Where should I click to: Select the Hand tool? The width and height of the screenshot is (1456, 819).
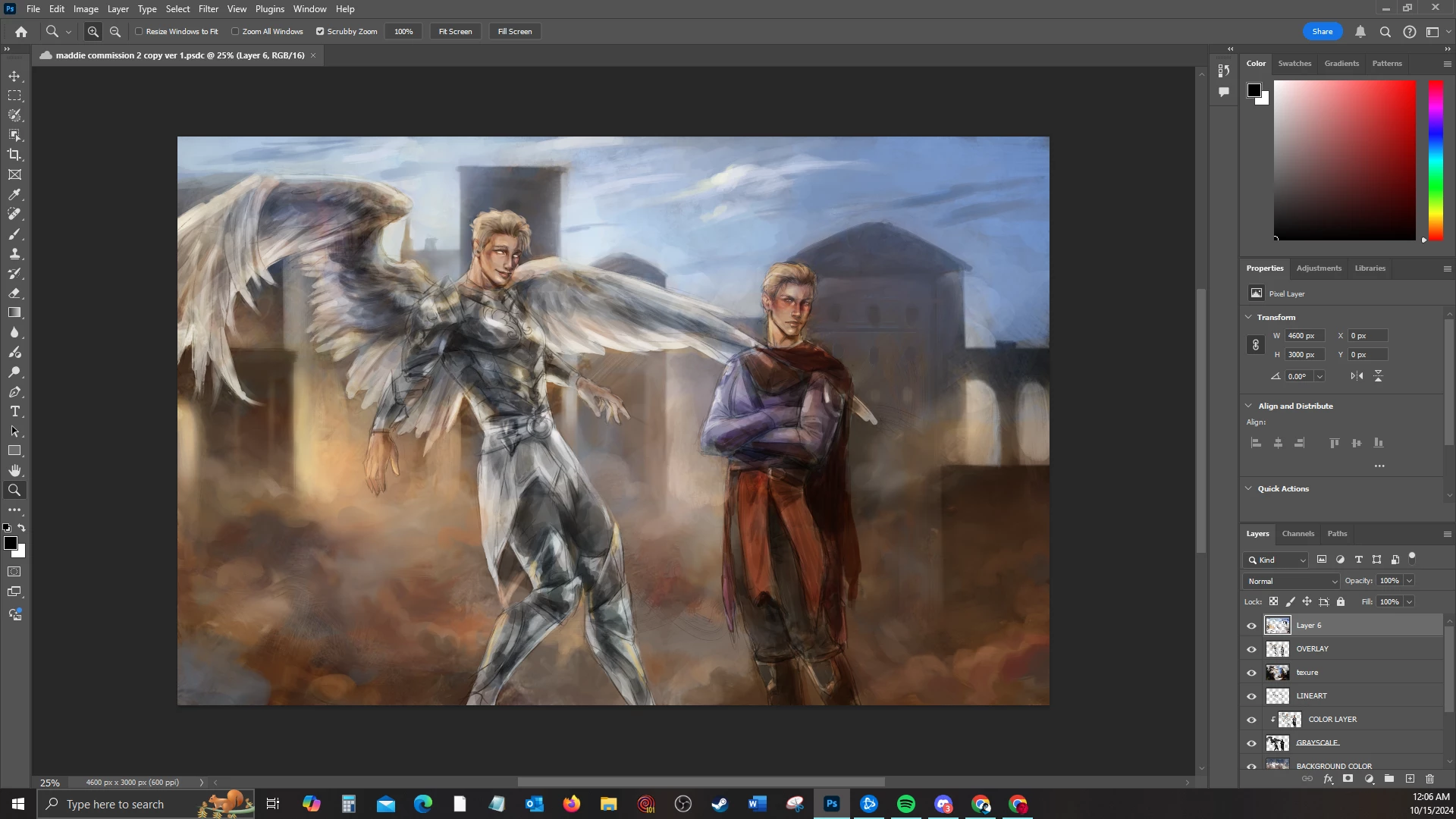14,470
